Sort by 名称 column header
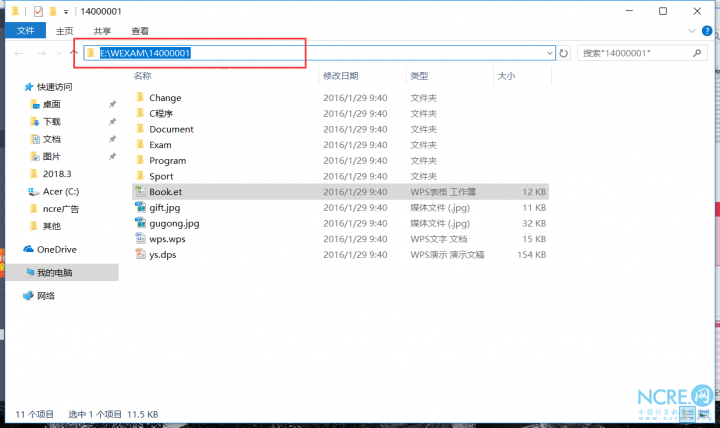 pos(142,76)
